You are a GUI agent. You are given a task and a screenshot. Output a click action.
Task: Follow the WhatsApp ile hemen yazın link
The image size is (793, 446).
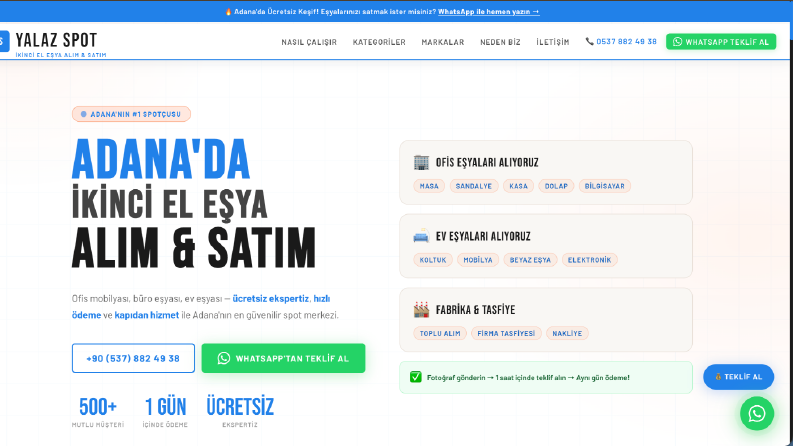489,12
